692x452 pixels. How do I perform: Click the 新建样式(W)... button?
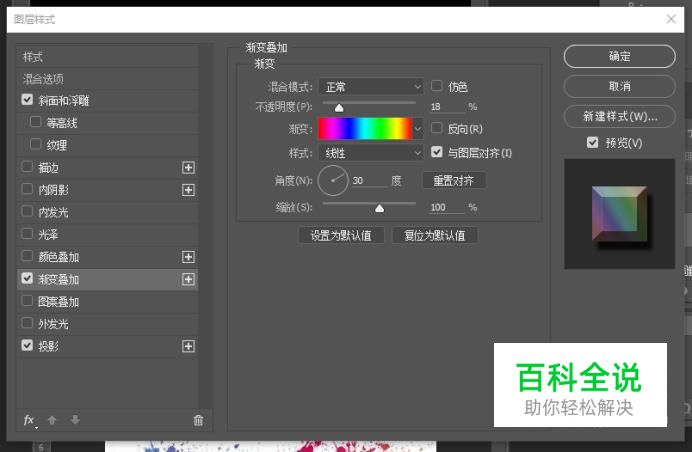[x=620, y=117]
